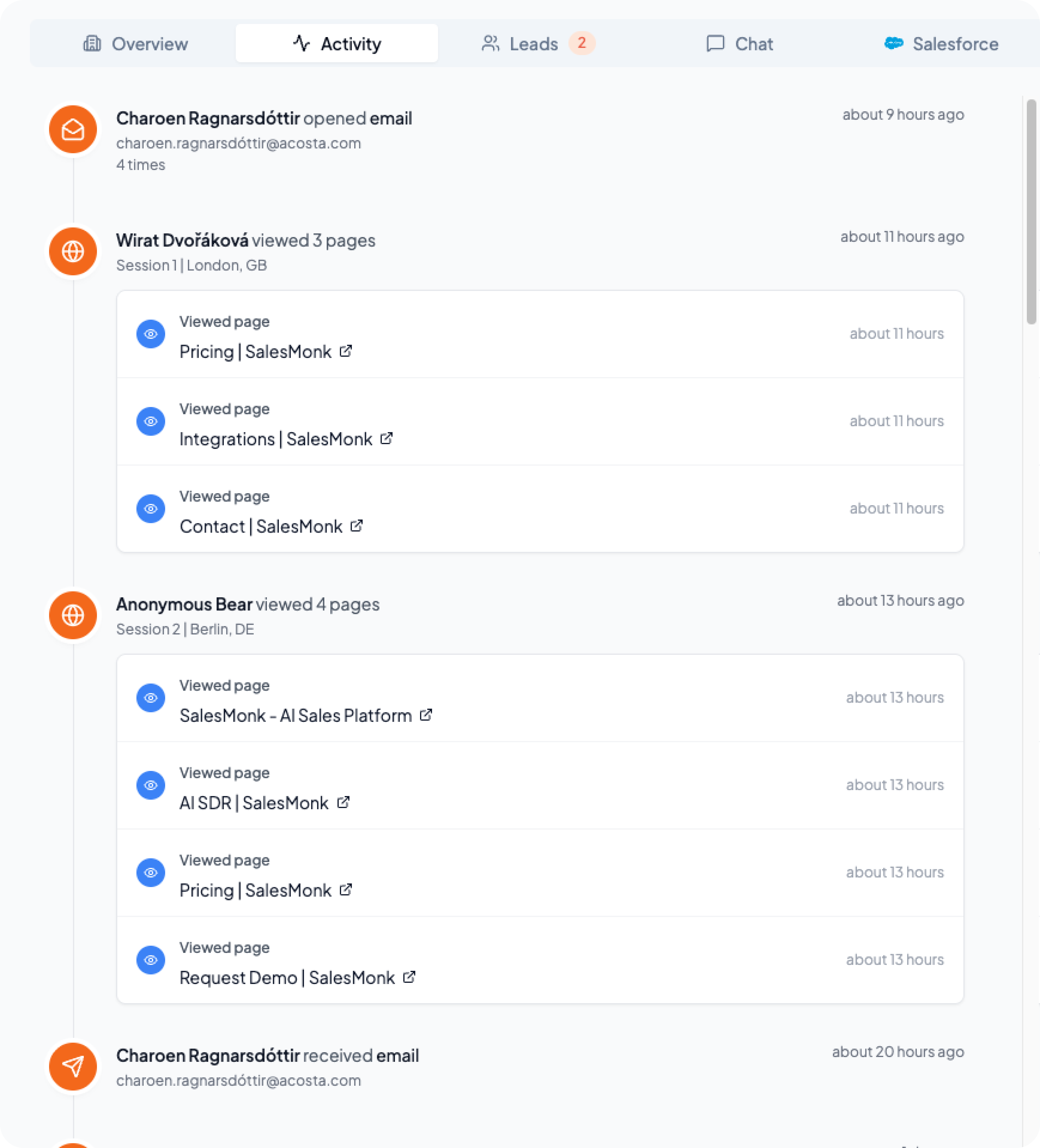Open Wirat Dvořáková's contact name link
This screenshot has width=1040, height=1148.
pos(182,240)
